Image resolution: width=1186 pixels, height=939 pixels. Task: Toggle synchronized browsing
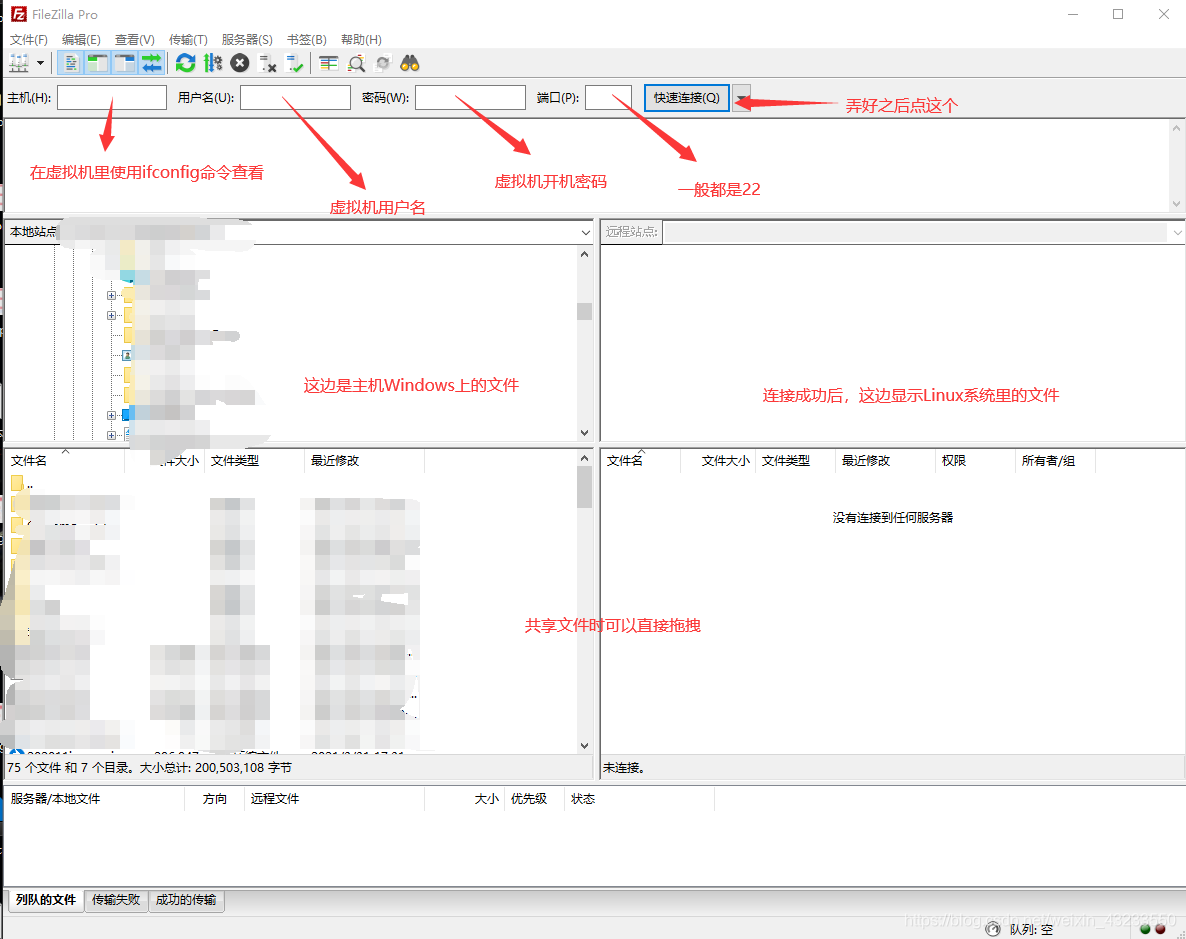click(383, 64)
